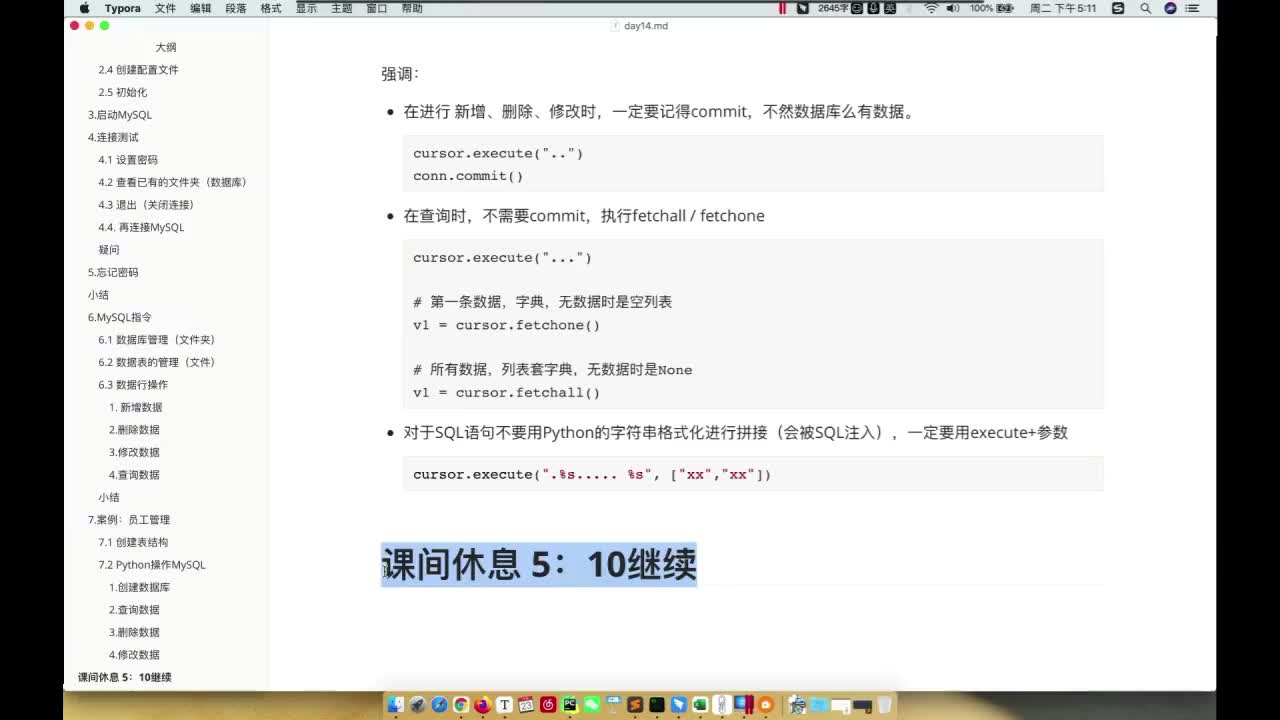Jump to 5.忘记密码 in outline
This screenshot has height=720, width=1280.
click(113, 272)
